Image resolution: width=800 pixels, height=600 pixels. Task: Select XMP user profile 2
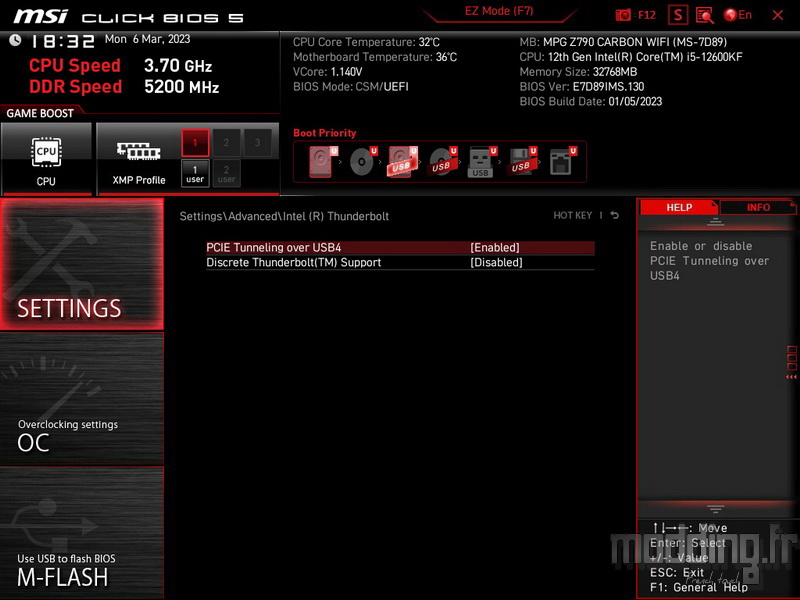tap(226, 173)
